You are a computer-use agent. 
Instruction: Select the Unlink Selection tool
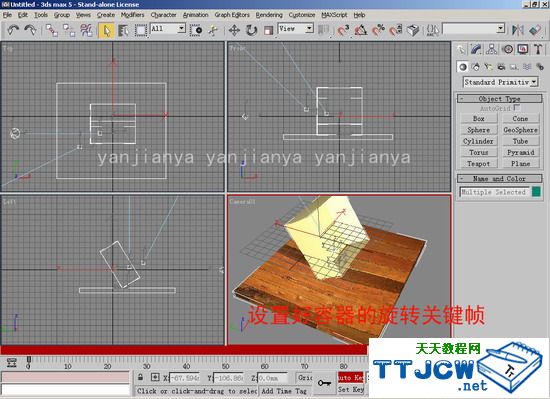pyautogui.click(x=69, y=30)
